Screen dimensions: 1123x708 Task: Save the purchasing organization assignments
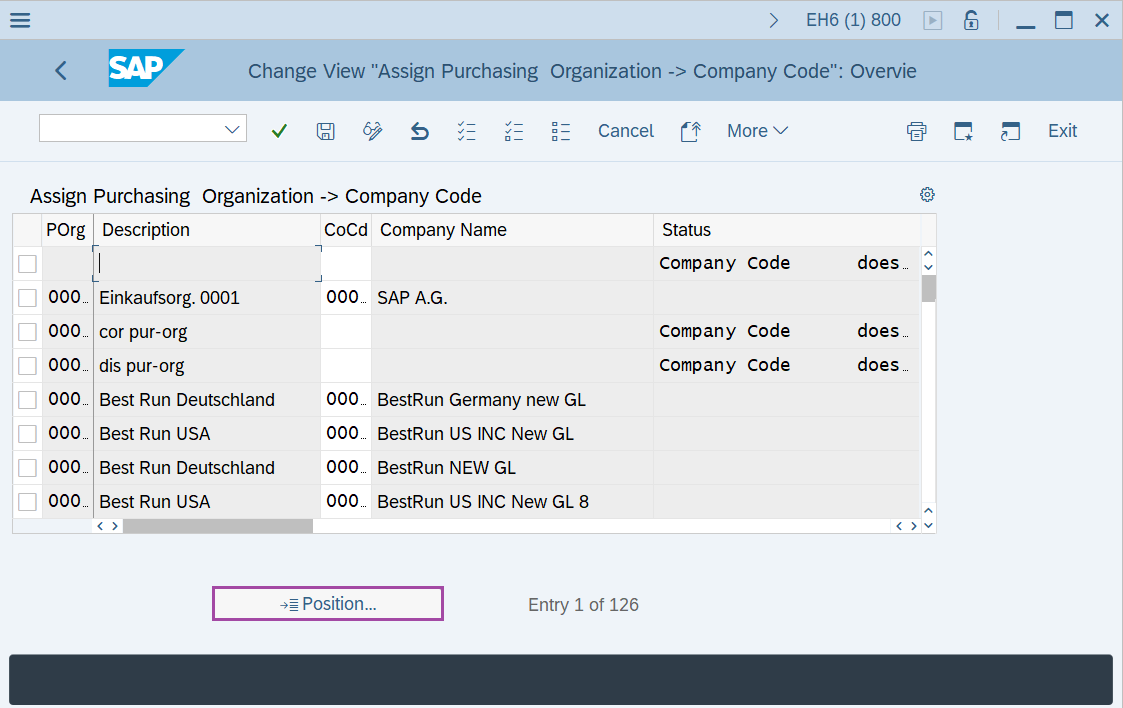coord(325,130)
